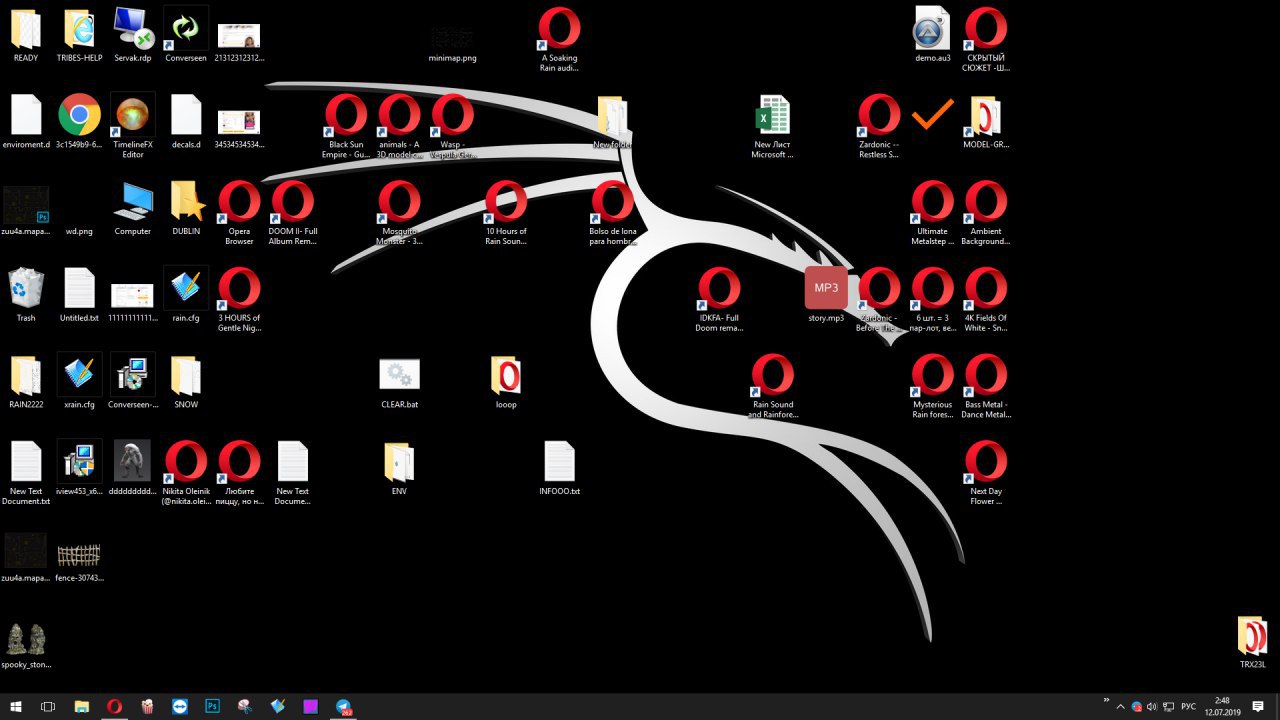Open TeamViewer from the taskbar
1280x720 pixels.
(x=180, y=706)
